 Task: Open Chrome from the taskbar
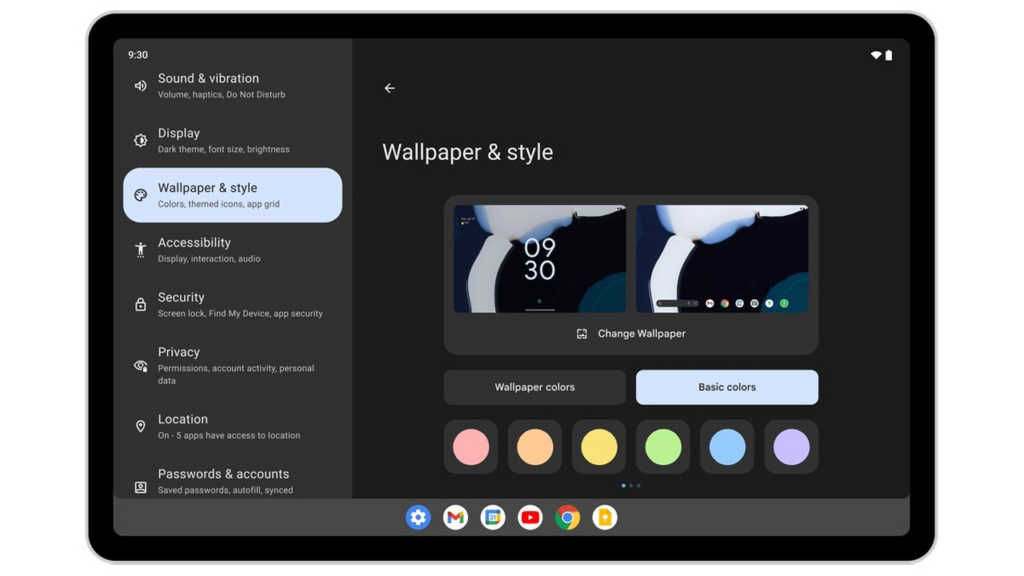[568, 518]
